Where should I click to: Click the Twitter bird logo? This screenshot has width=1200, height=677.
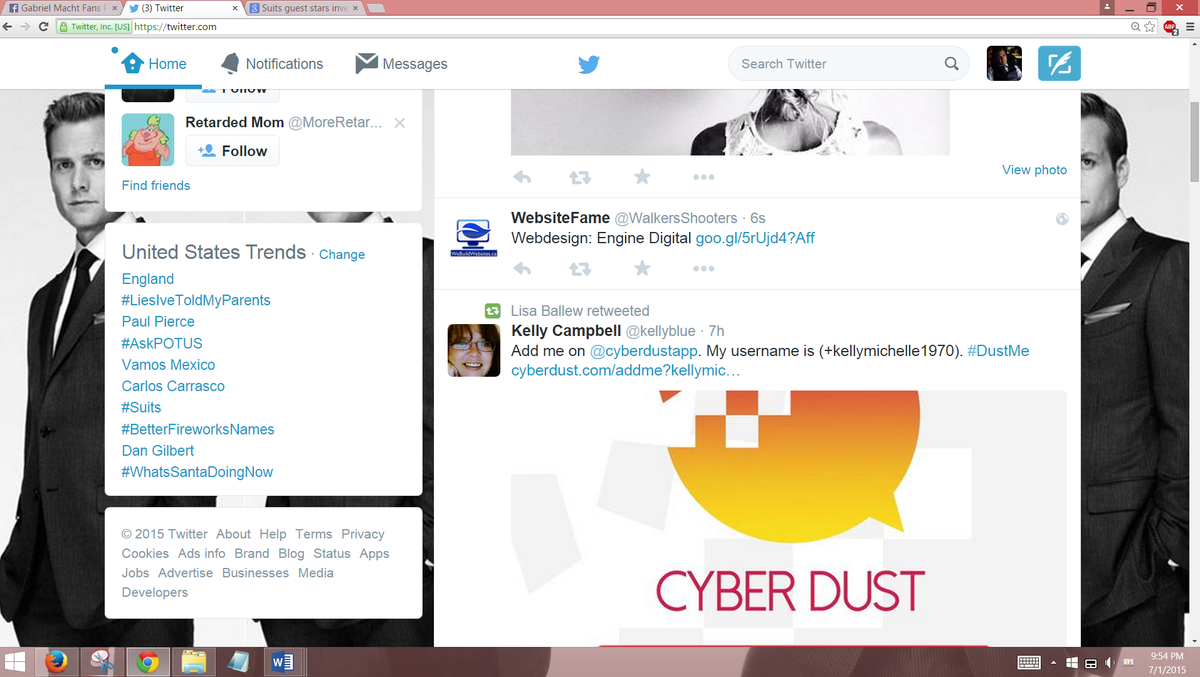(589, 64)
